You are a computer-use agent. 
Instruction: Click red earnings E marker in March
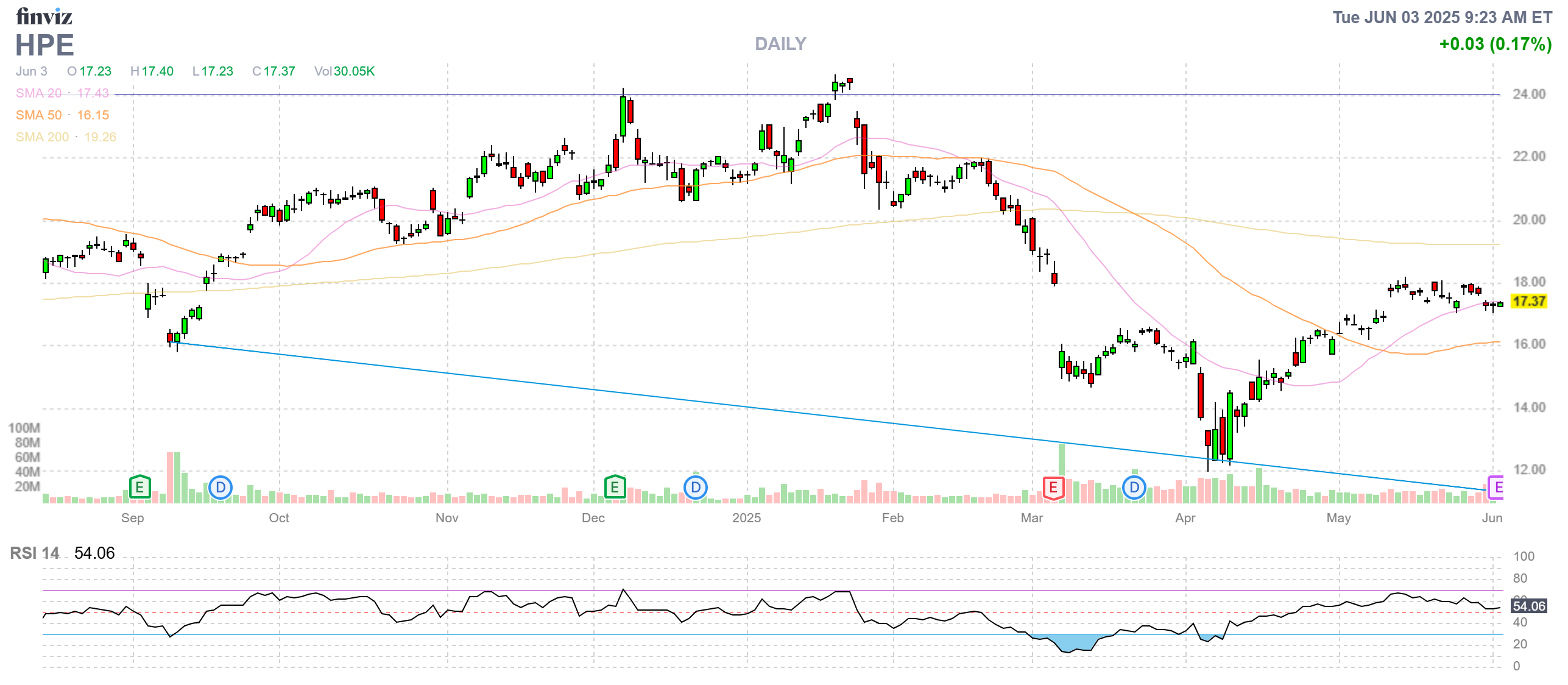[x=1053, y=488]
